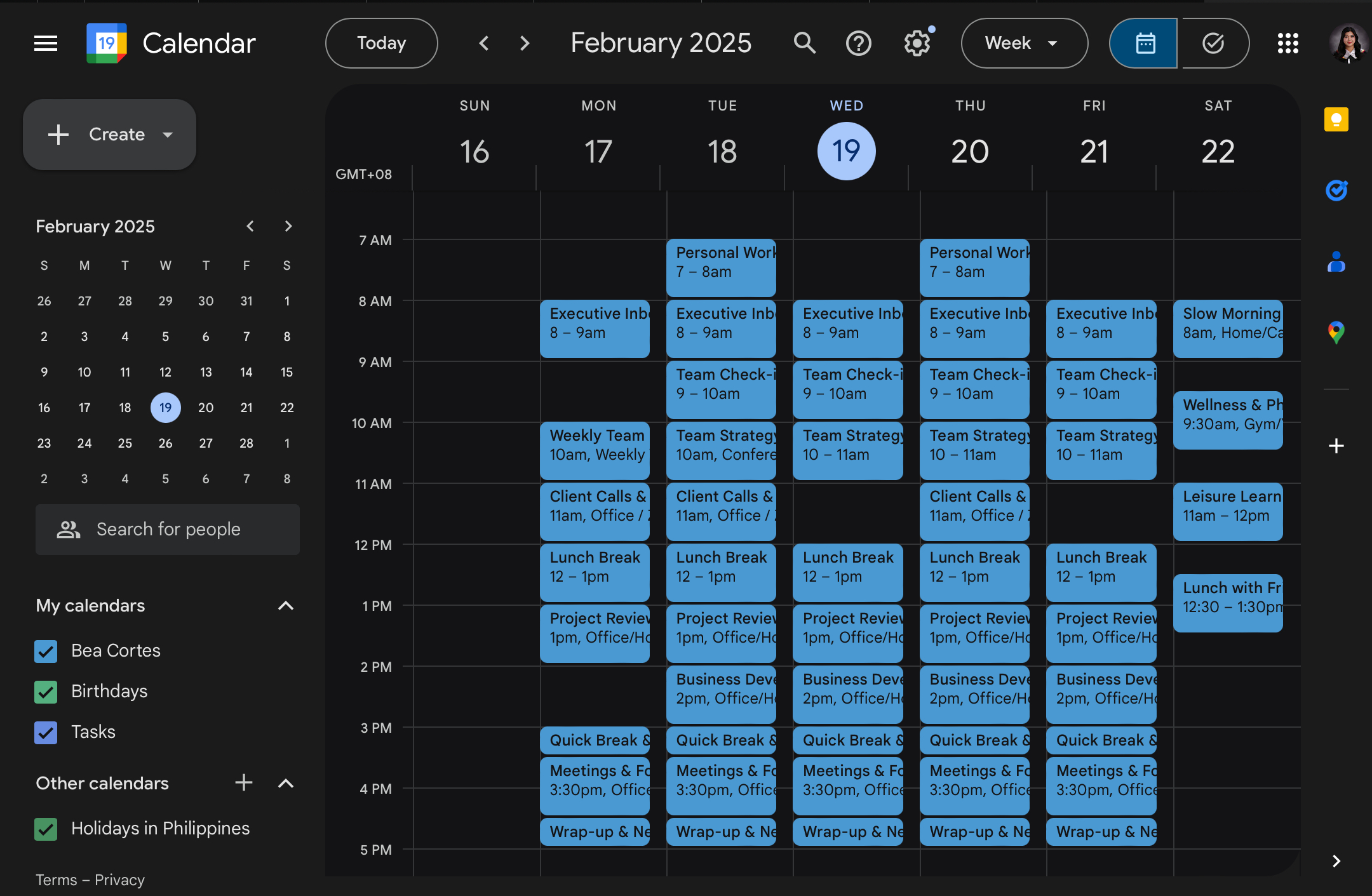Expand the Create button dropdown arrow
The height and width of the screenshot is (896, 1372).
click(168, 135)
